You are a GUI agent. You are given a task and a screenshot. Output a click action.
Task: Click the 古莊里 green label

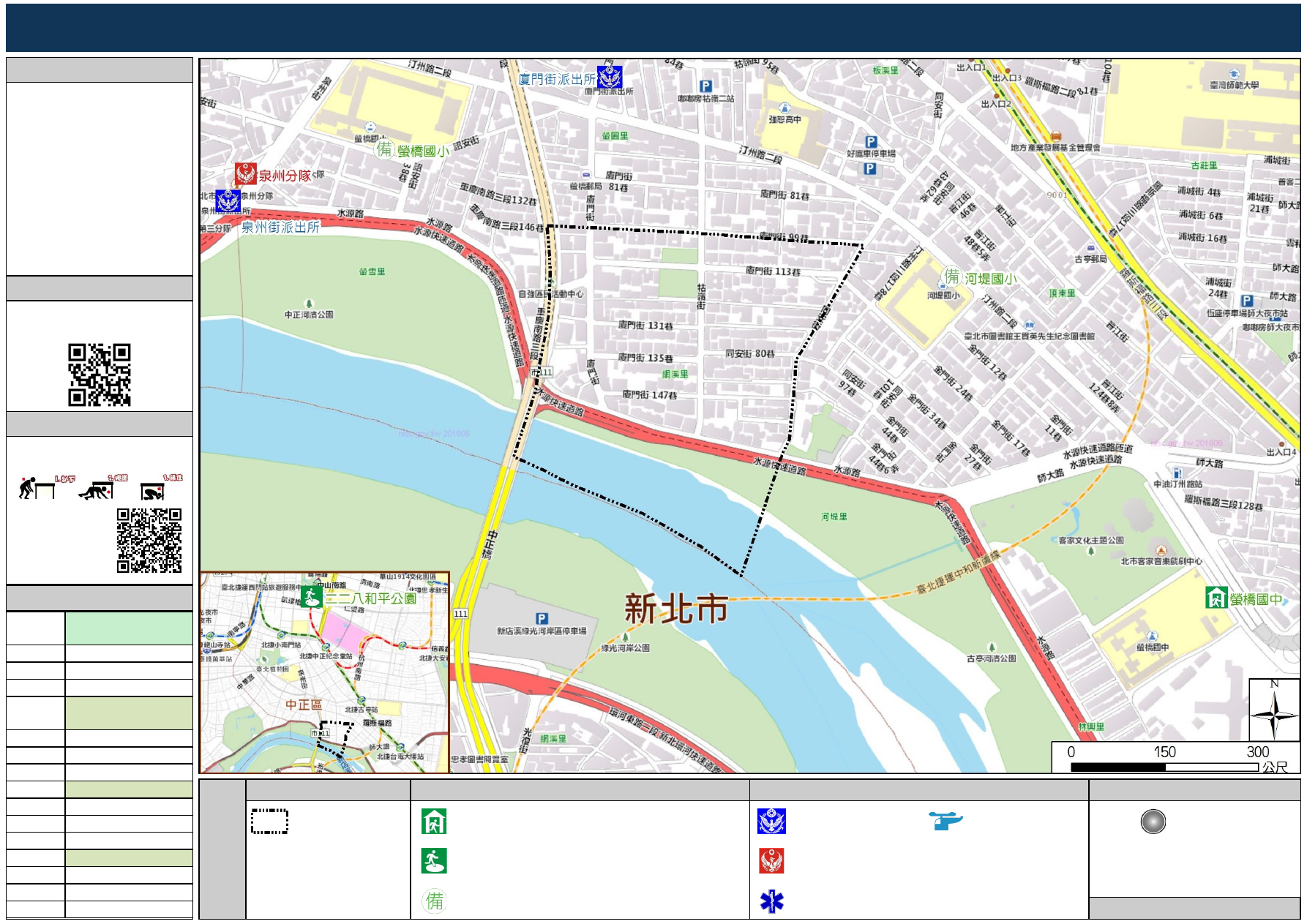(1205, 165)
